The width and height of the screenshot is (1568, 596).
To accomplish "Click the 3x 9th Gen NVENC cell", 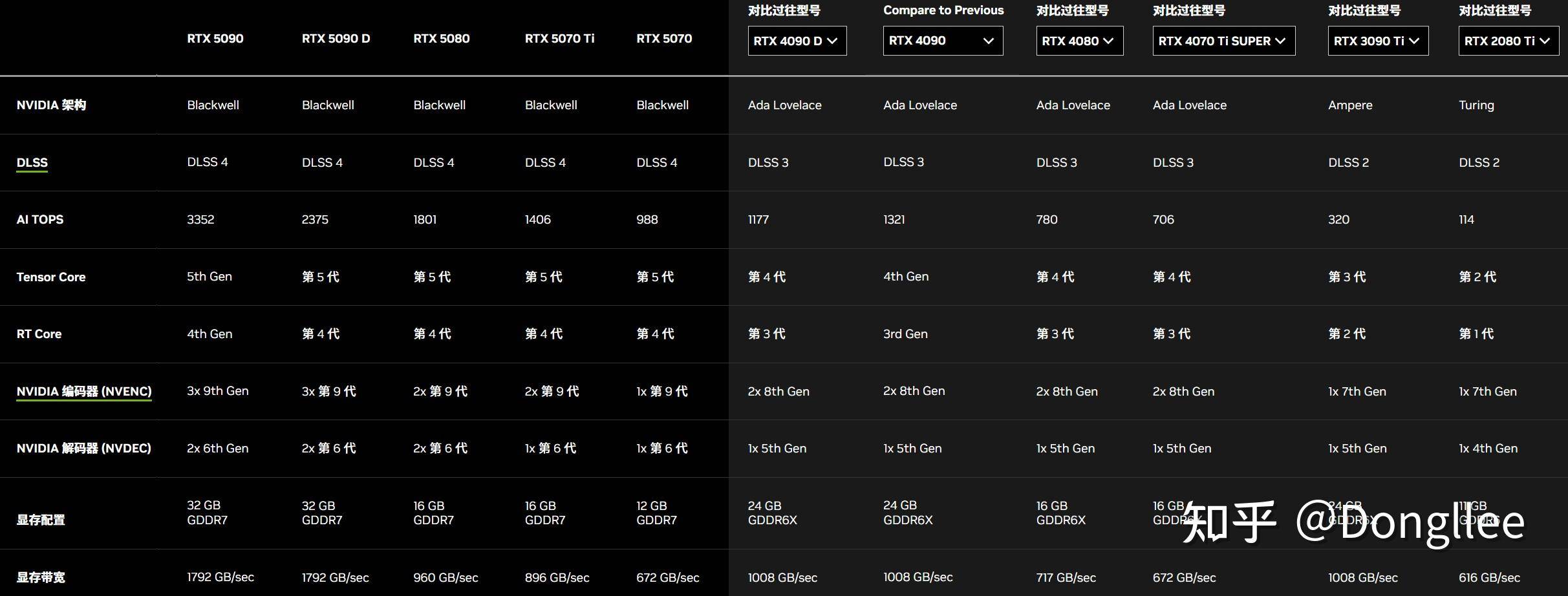I will (x=218, y=391).
